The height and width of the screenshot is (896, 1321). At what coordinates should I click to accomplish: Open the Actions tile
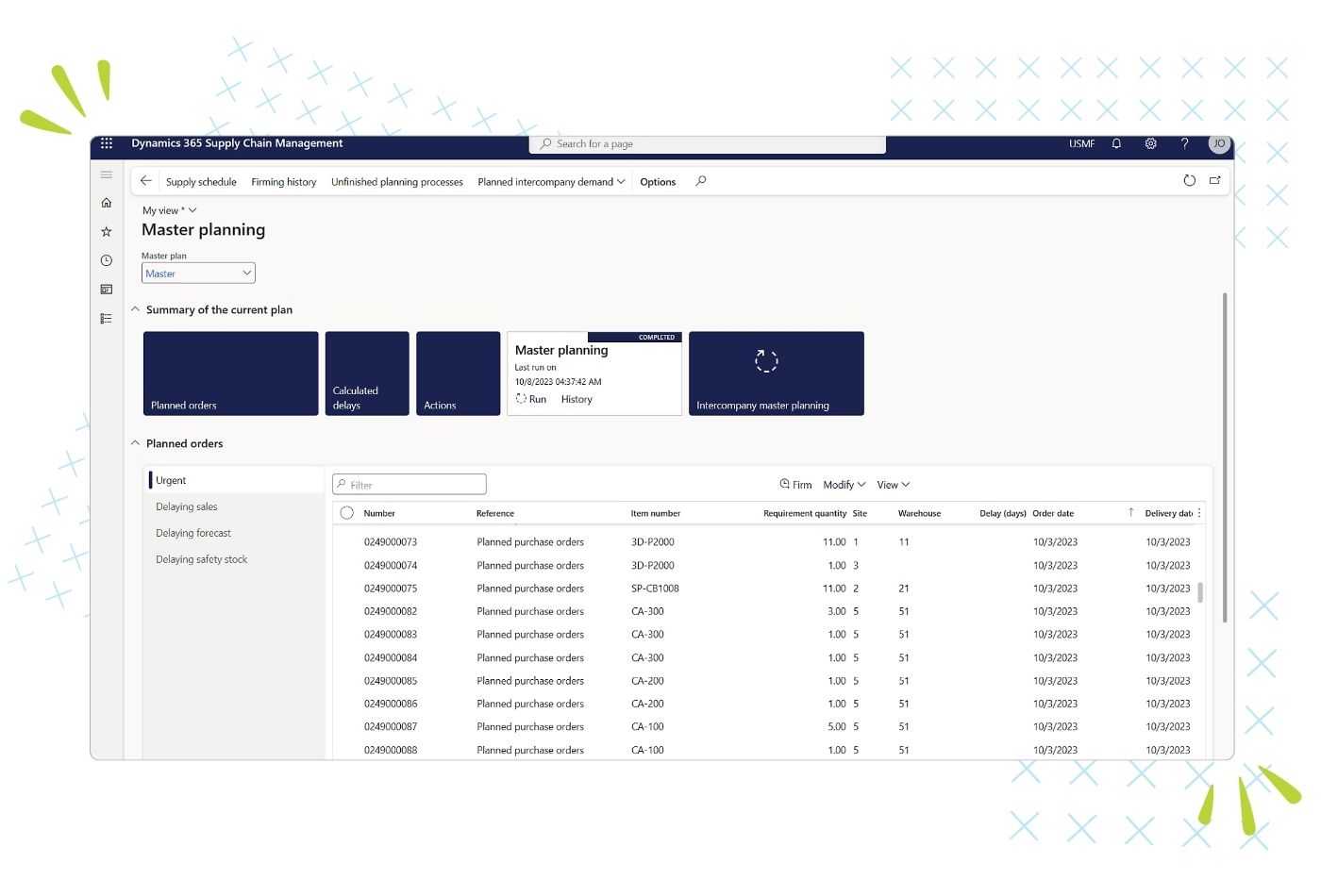pos(458,373)
